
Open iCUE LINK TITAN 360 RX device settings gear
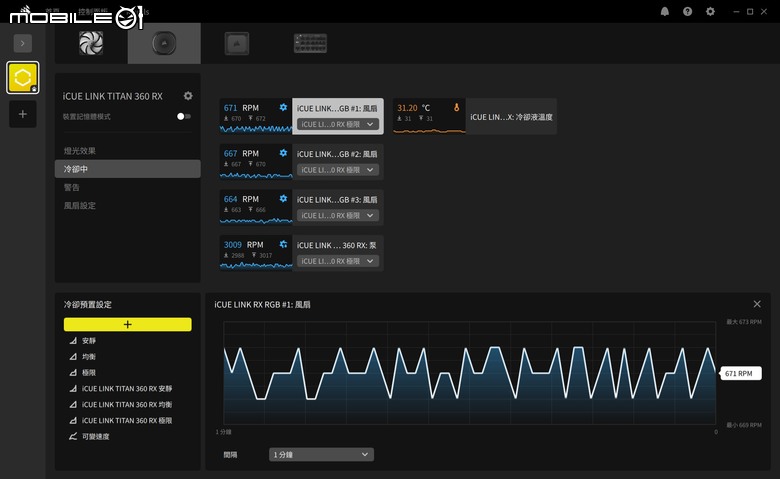click(188, 96)
